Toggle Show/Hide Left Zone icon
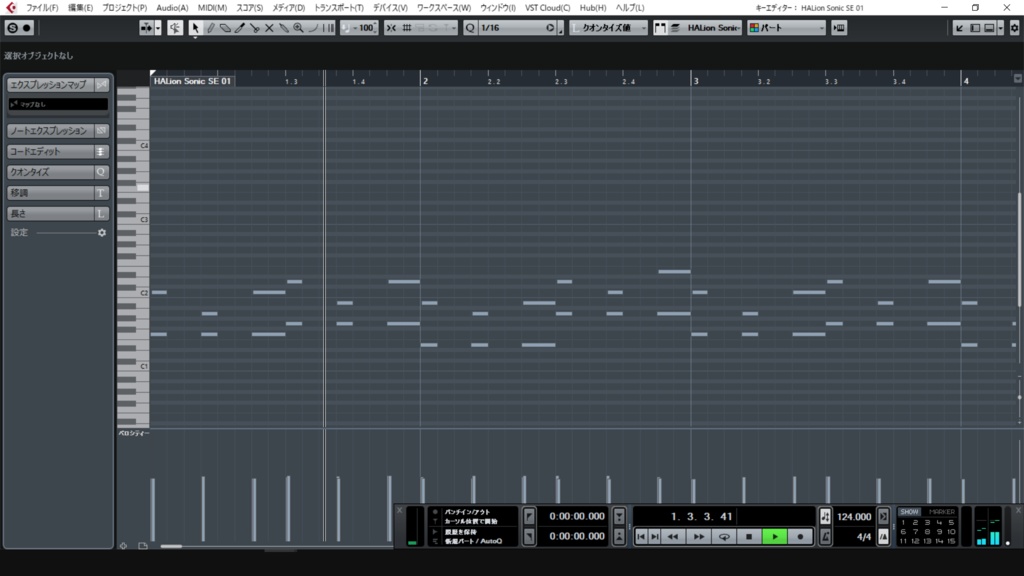 975,28
